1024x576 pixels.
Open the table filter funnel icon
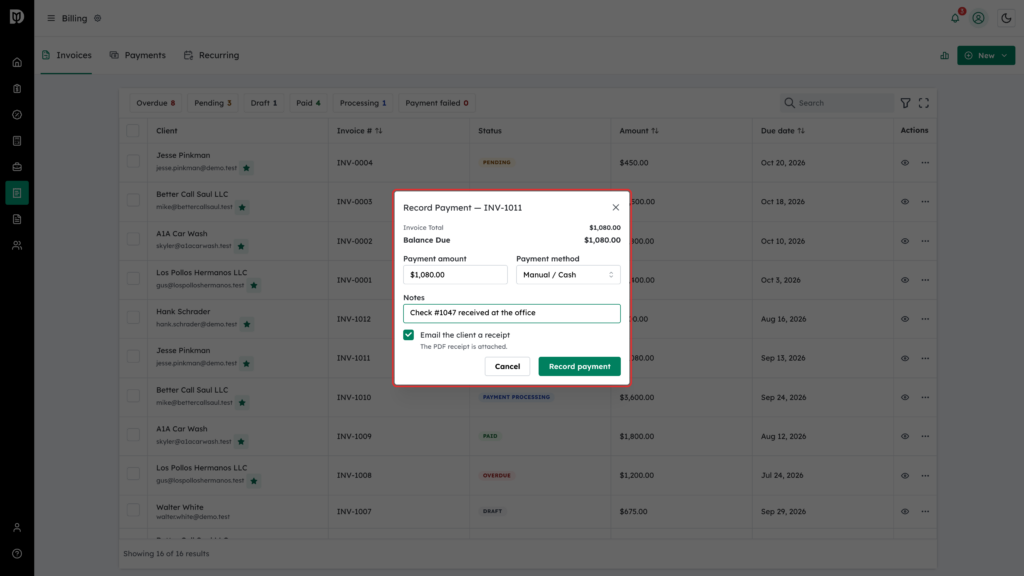(905, 103)
